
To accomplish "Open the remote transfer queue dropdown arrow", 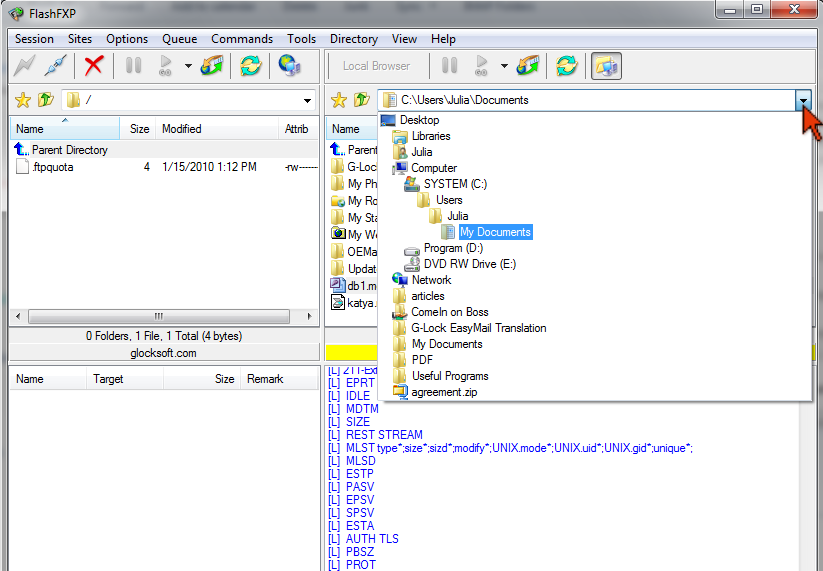I will [x=188, y=66].
